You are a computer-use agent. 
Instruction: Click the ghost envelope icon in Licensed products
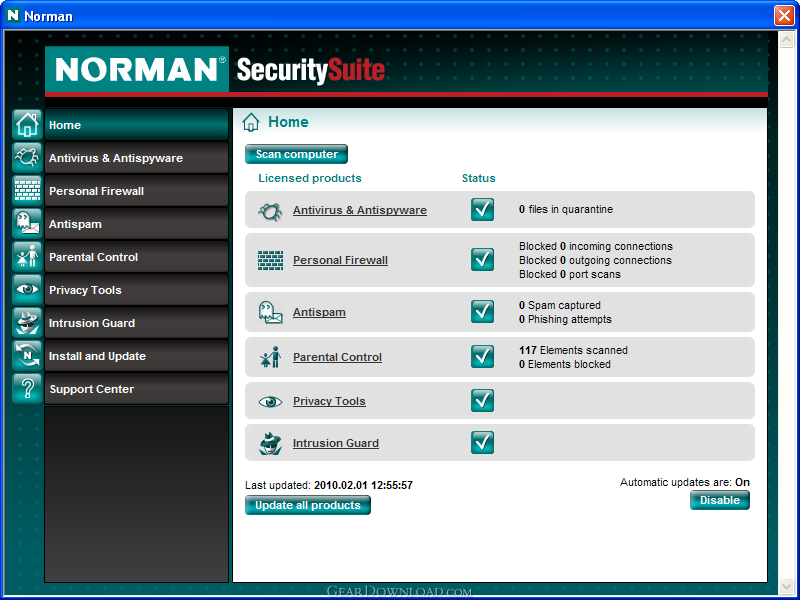pyautogui.click(x=270, y=312)
